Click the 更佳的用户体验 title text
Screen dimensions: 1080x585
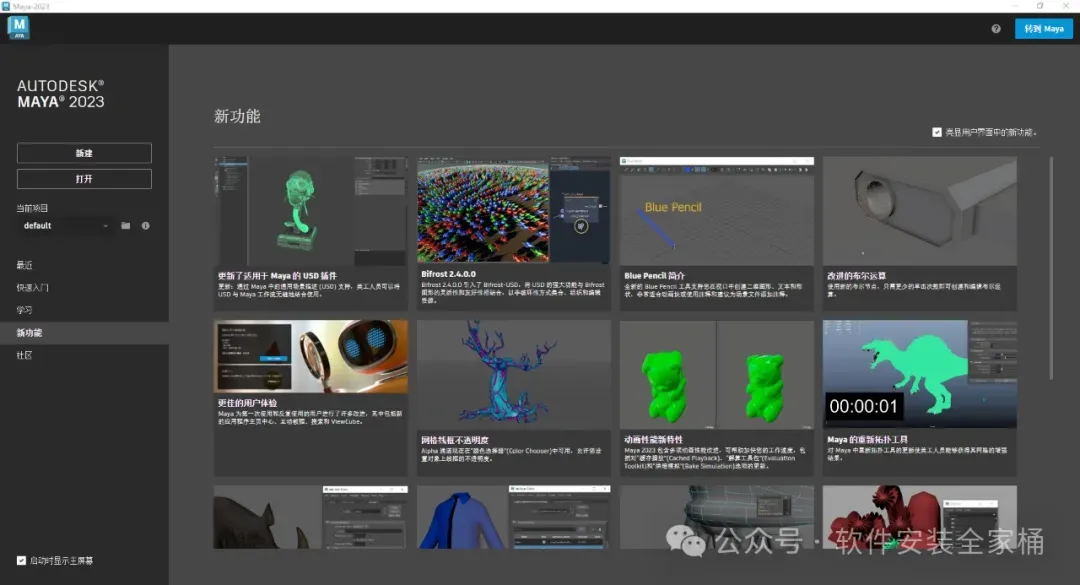(247, 403)
